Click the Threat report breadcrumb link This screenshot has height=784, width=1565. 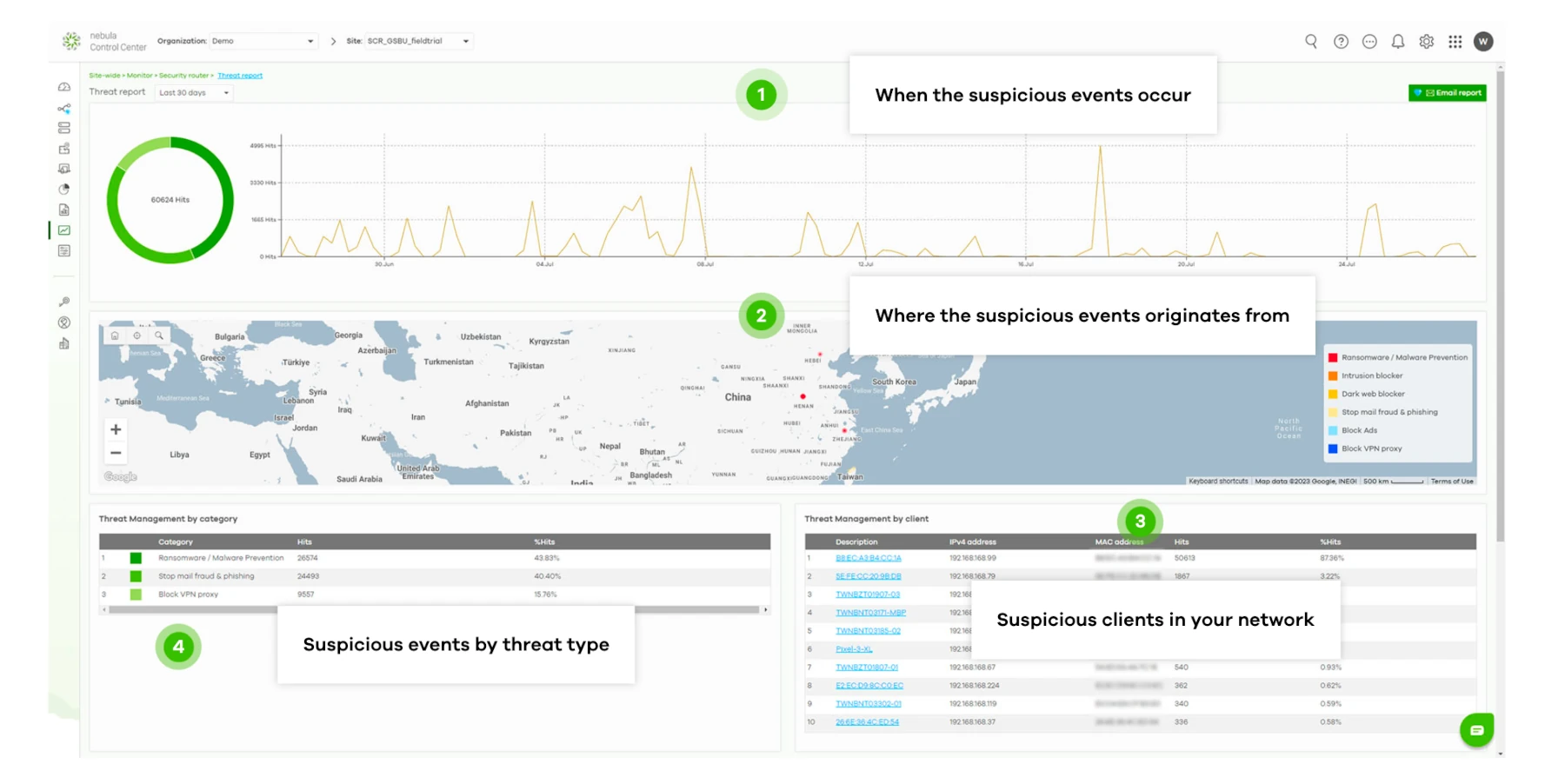pyautogui.click(x=240, y=76)
